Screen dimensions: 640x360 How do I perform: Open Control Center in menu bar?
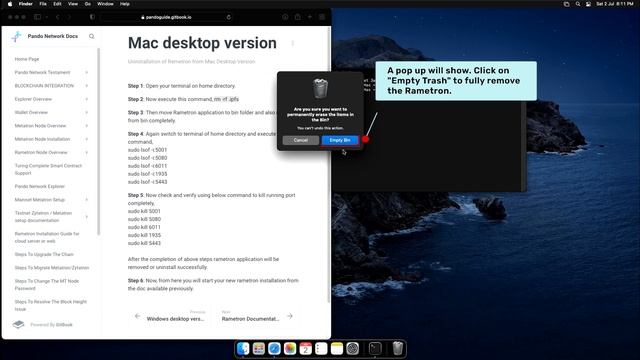(588, 4)
